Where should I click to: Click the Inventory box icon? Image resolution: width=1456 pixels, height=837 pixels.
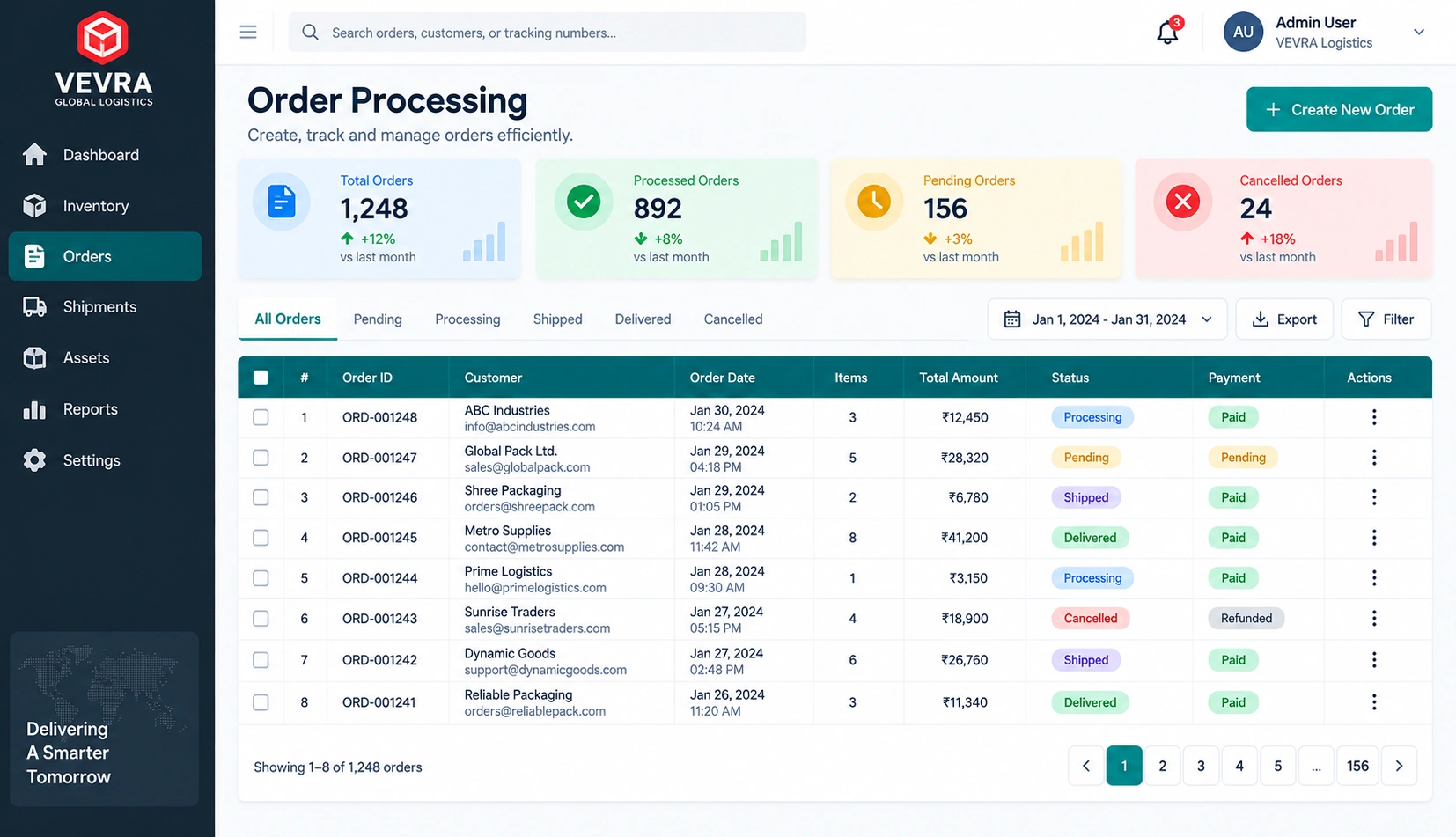point(34,206)
